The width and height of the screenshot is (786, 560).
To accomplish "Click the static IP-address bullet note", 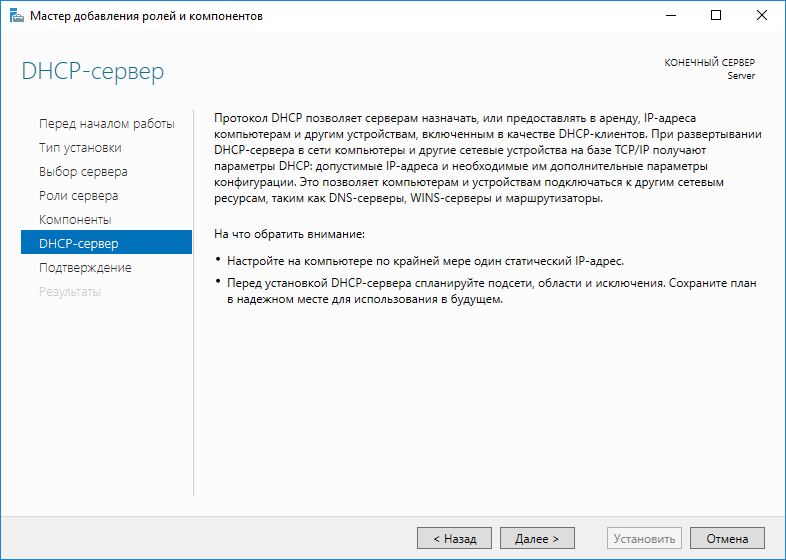I will 424,261.
